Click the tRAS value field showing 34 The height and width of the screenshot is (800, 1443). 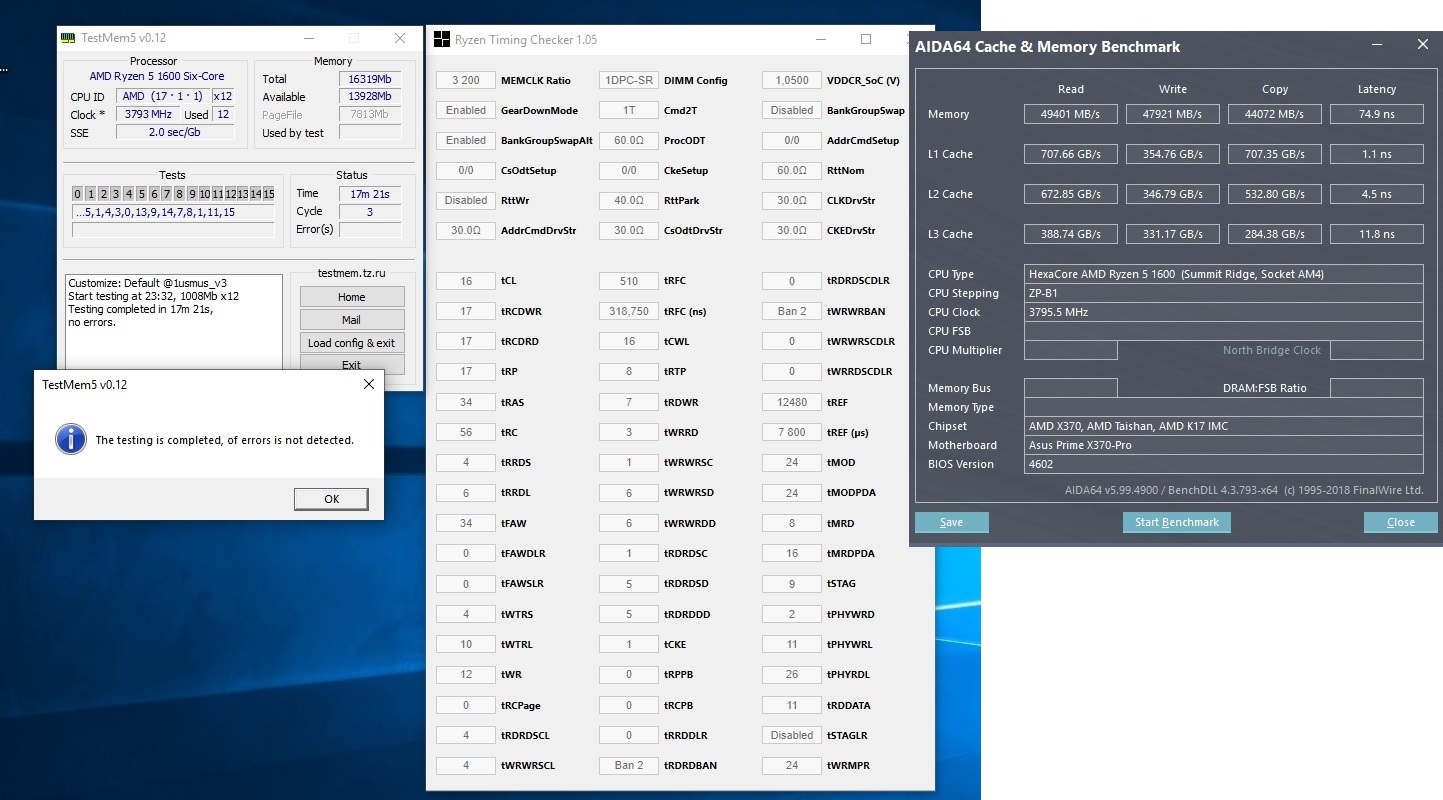[x=466, y=402]
